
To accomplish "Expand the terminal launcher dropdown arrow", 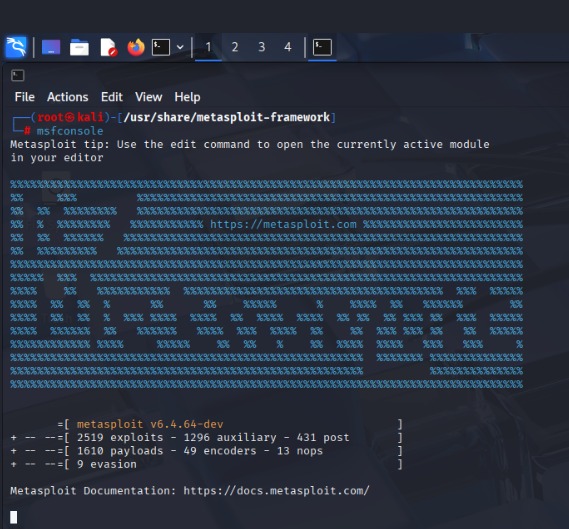I will coord(180,47).
